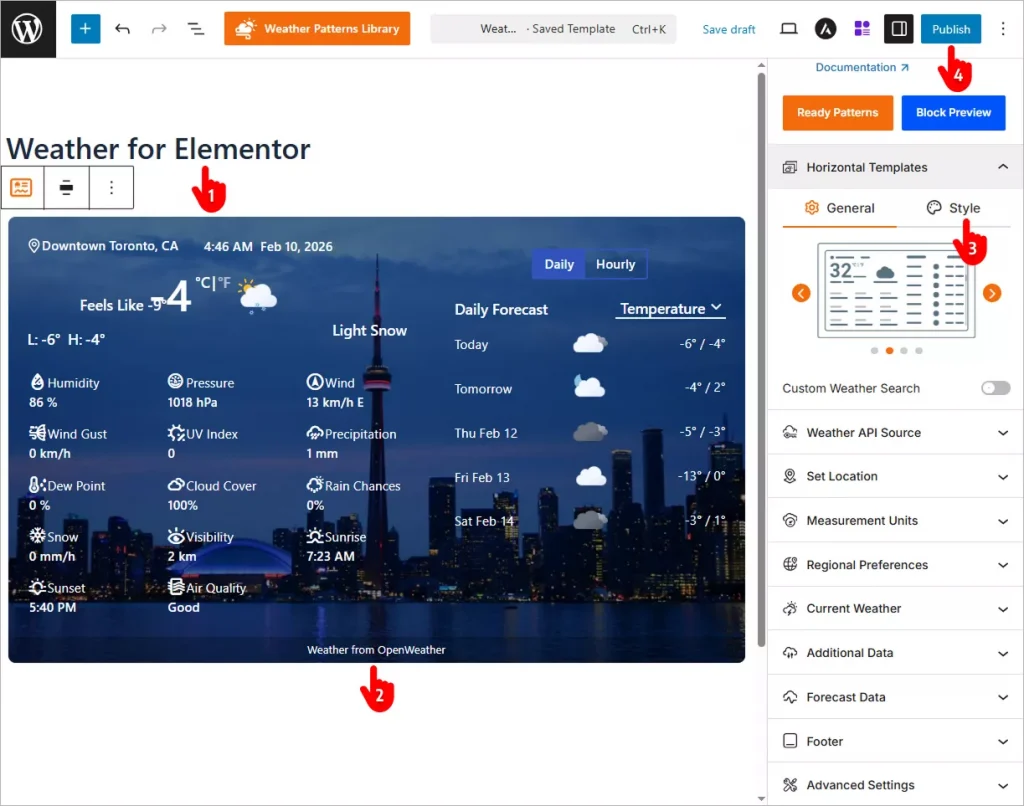
Task: Open the Weather Patterns Library
Action: click(317, 29)
